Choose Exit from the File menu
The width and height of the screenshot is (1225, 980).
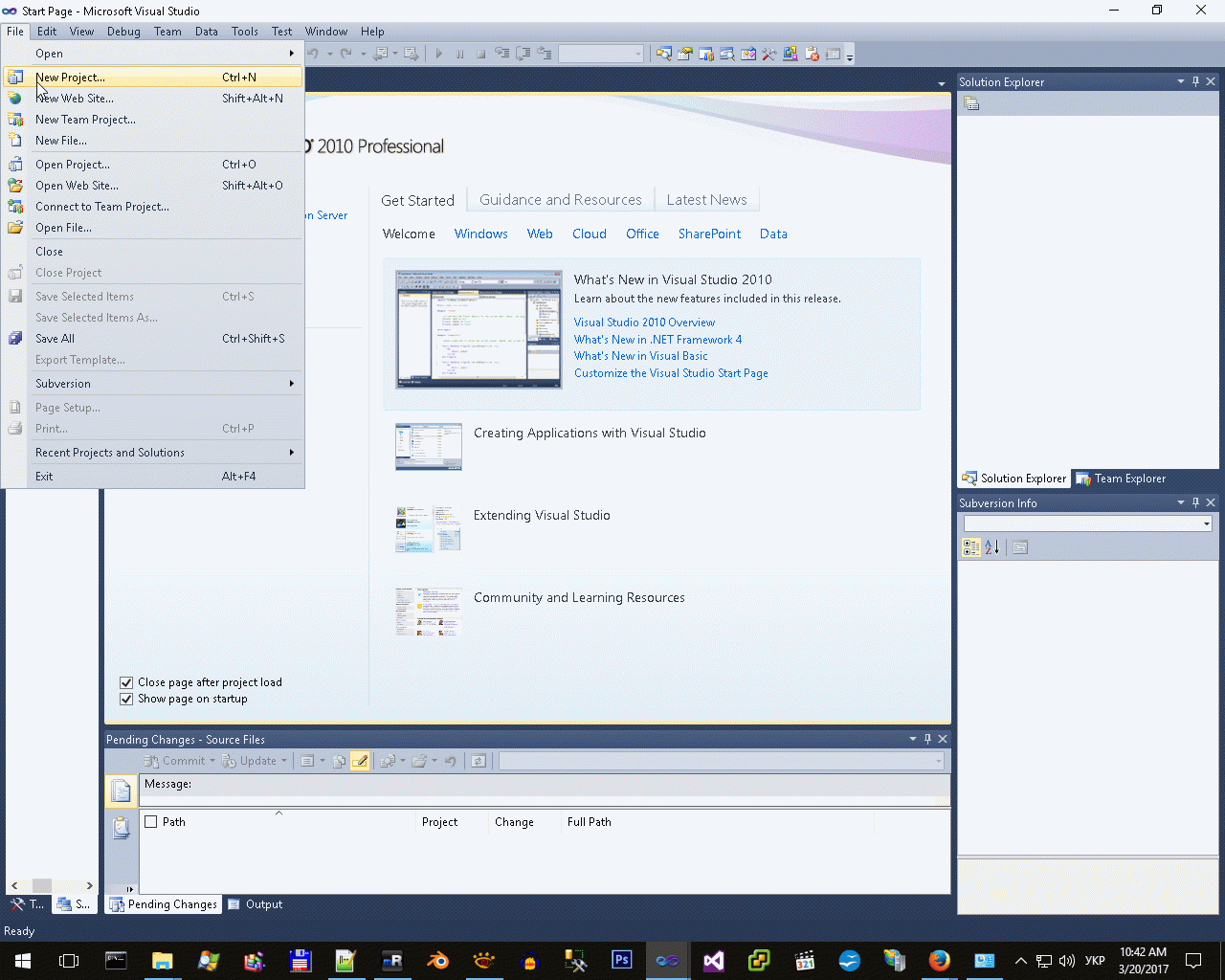coord(153,477)
